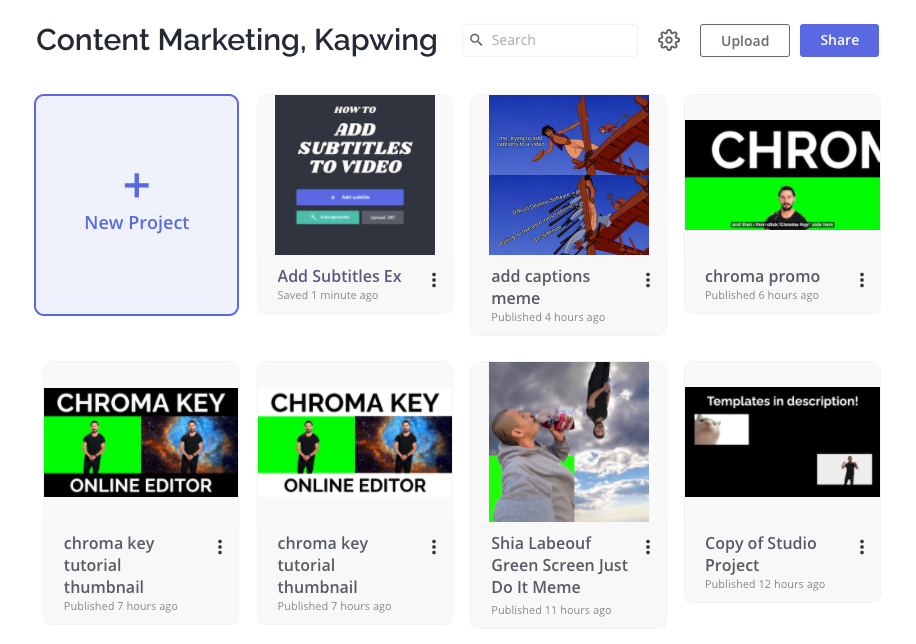Screen dimensions: 916x644
Task: Open the Add Subtitles Ex project thumbnail
Action: [x=355, y=175]
